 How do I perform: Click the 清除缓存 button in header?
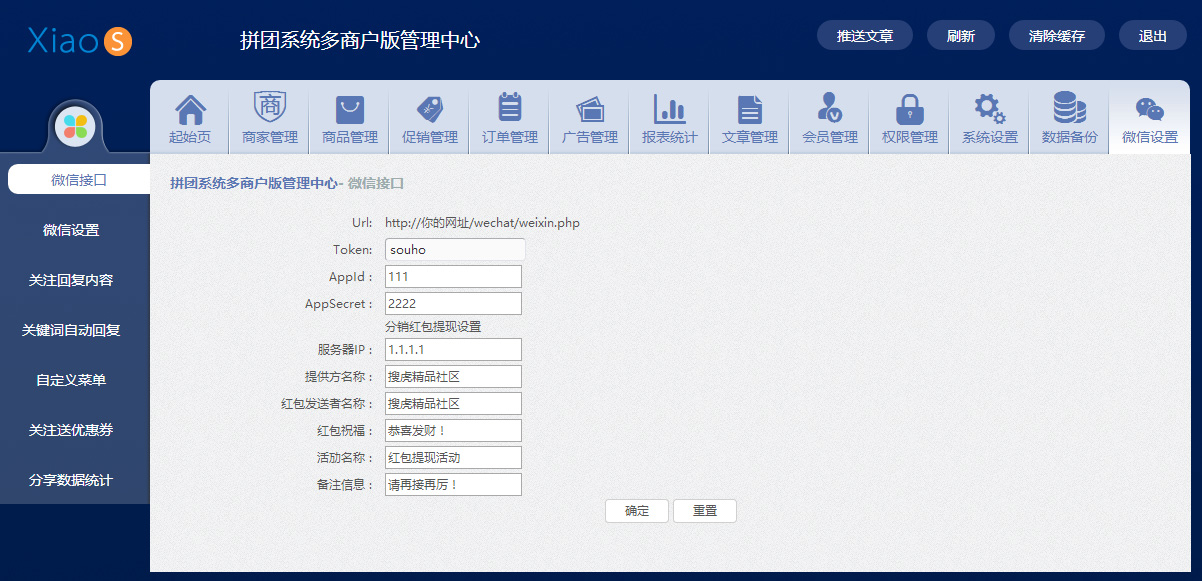1056,35
